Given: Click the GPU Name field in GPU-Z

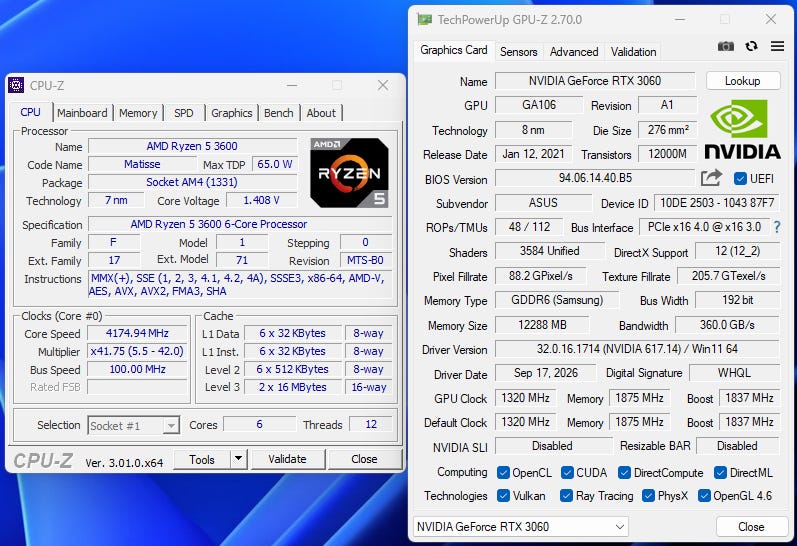Looking at the screenshot, I should (595, 81).
